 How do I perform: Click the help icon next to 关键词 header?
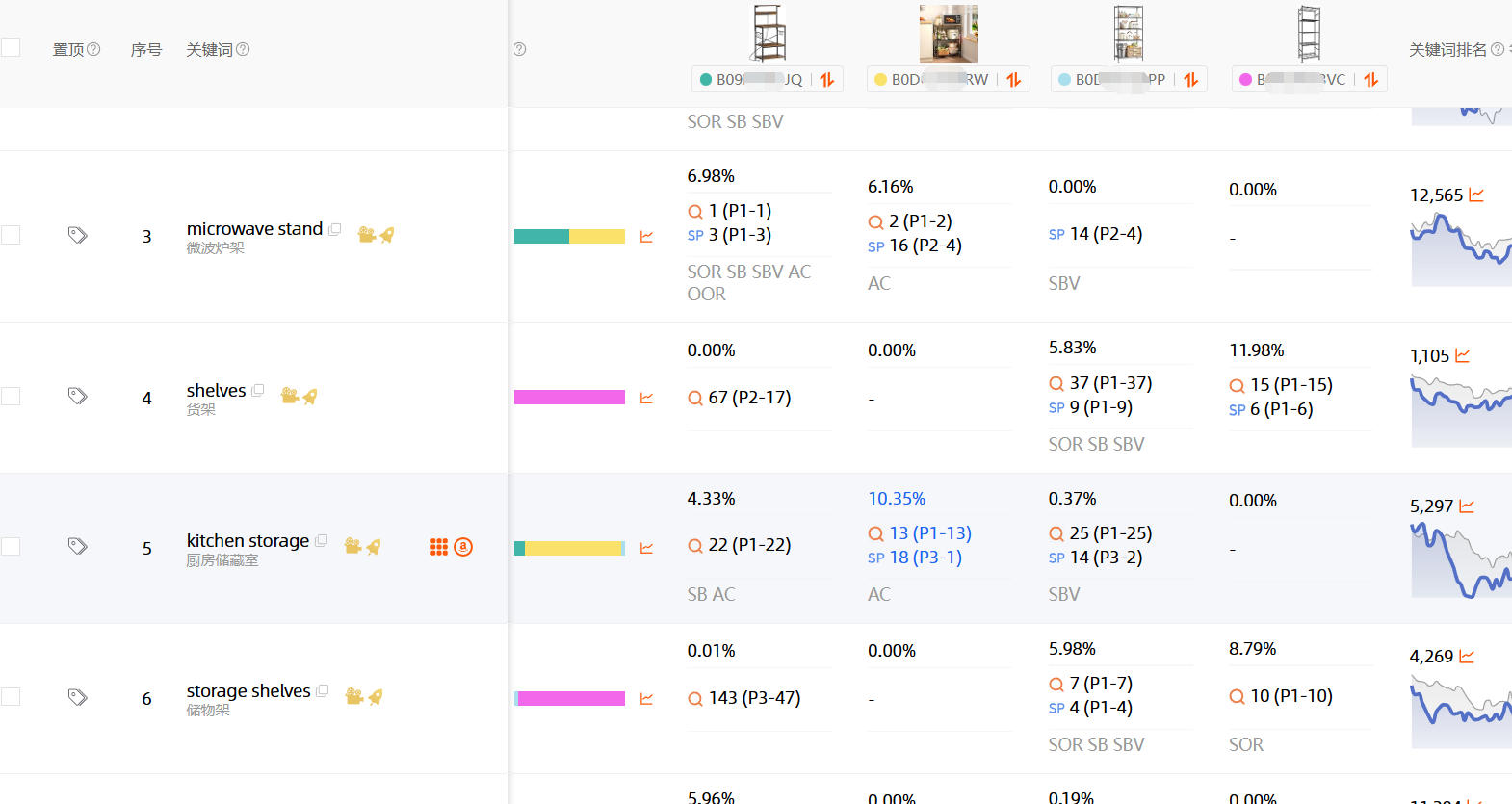pyautogui.click(x=243, y=49)
